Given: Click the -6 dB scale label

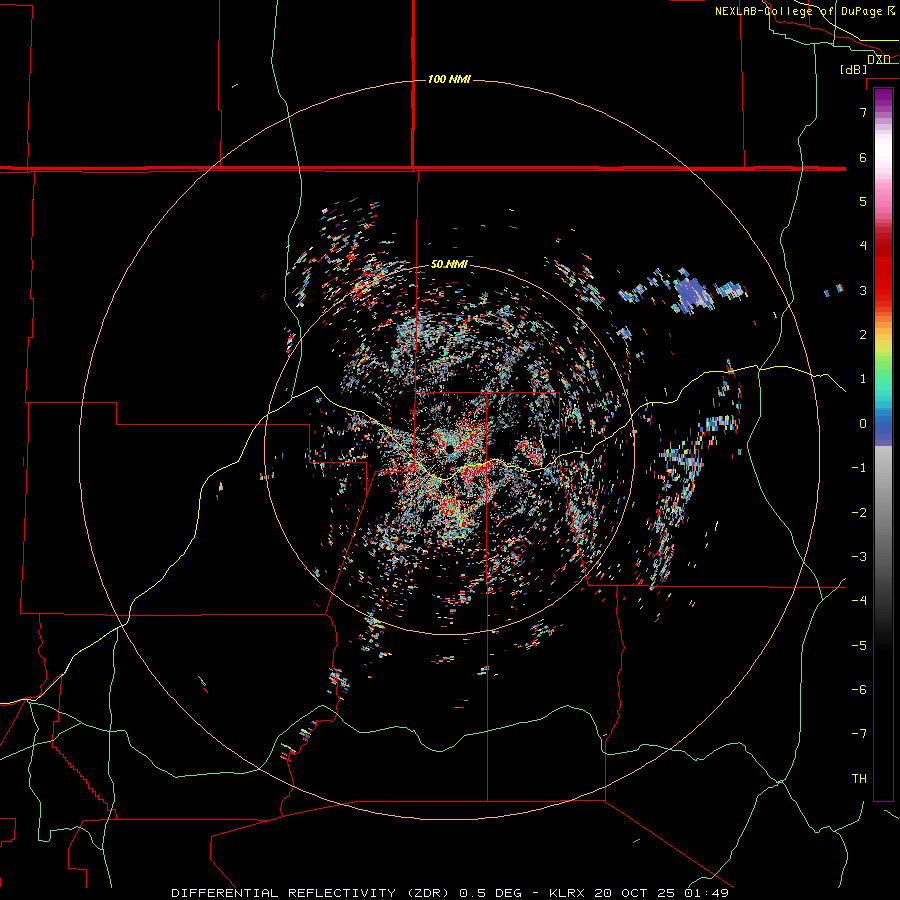Looking at the screenshot, I should click(x=859, y=690).
